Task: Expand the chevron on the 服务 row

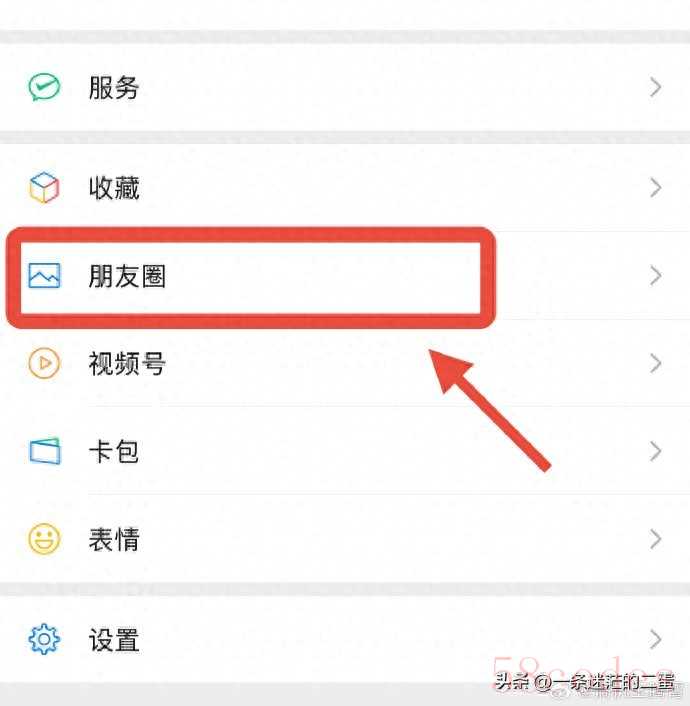Action: pyautogui.click(x=656, y=87)
